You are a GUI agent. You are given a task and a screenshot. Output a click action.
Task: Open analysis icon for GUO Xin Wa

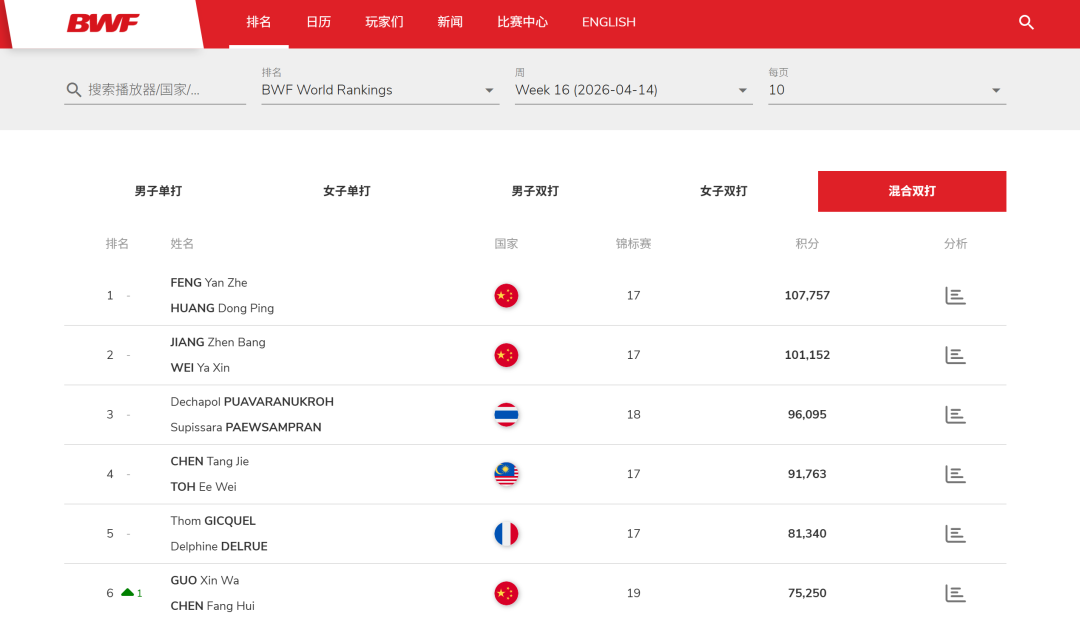(955, 593)
